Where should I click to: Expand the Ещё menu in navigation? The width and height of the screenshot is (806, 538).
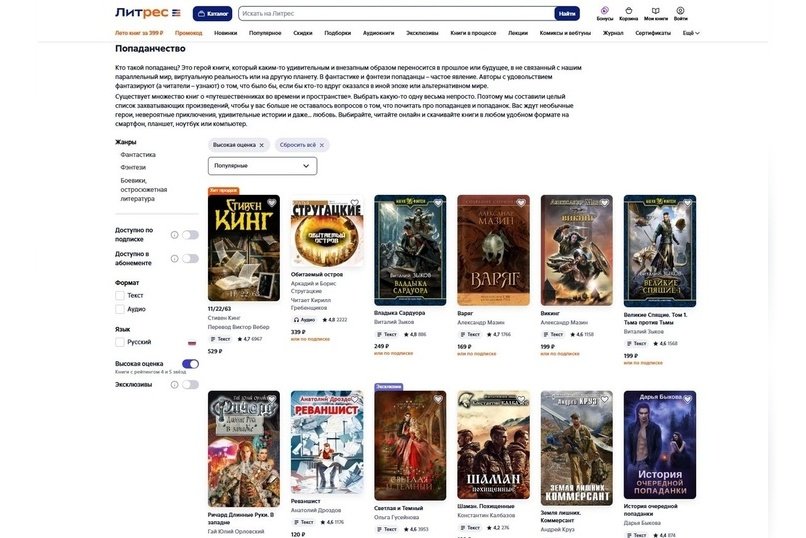(691, 33)
